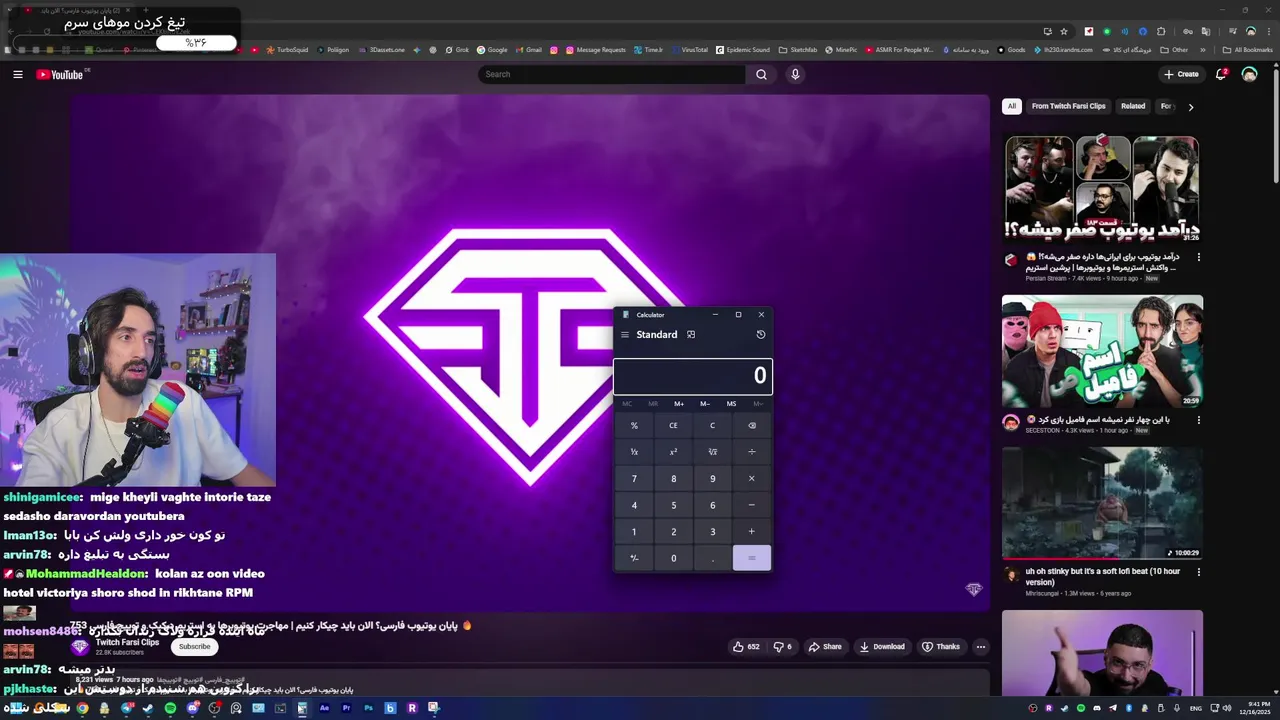Screen dimensions: 1280x720
Task: Click the number 3 key
Action: coord(712,532)
